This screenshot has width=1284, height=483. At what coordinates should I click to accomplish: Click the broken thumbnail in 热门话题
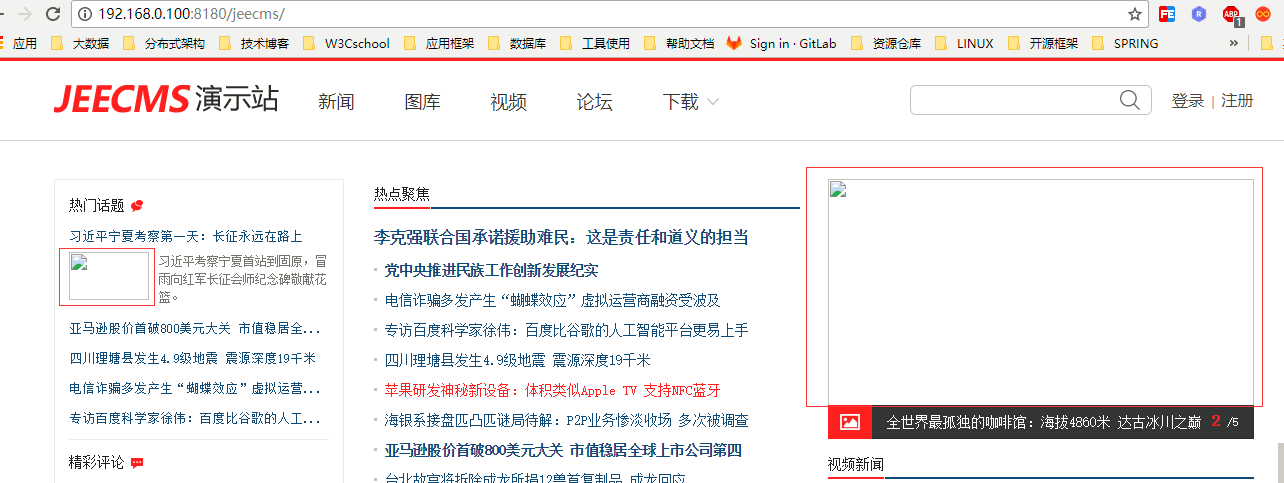109,276
